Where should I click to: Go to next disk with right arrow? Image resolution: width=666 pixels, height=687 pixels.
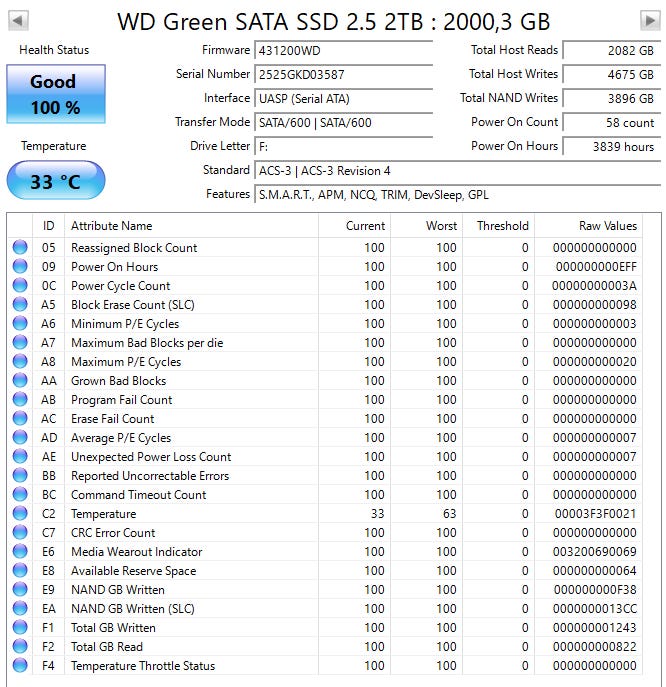point(650,21)
